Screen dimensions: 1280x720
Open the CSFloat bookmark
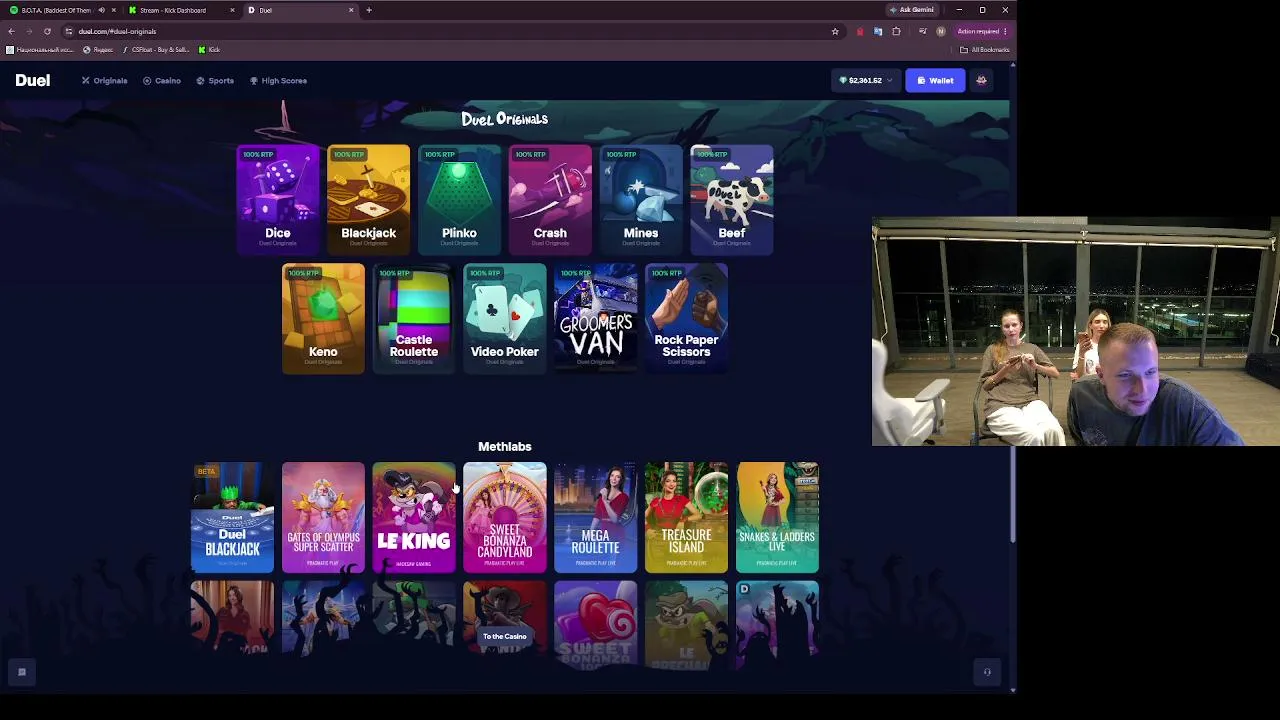coord(156,50)
